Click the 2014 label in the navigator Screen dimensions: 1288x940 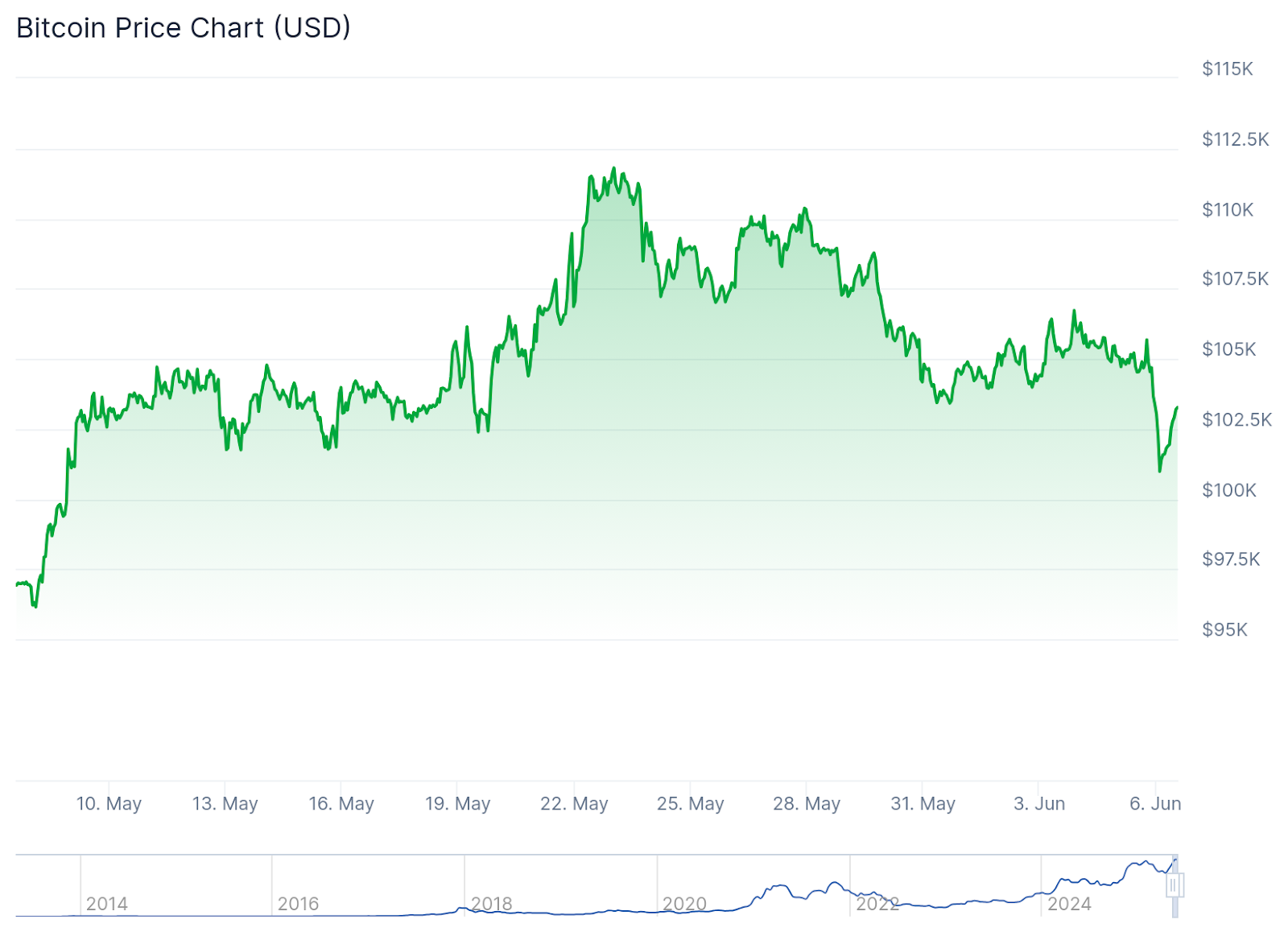tap(107, 904)
